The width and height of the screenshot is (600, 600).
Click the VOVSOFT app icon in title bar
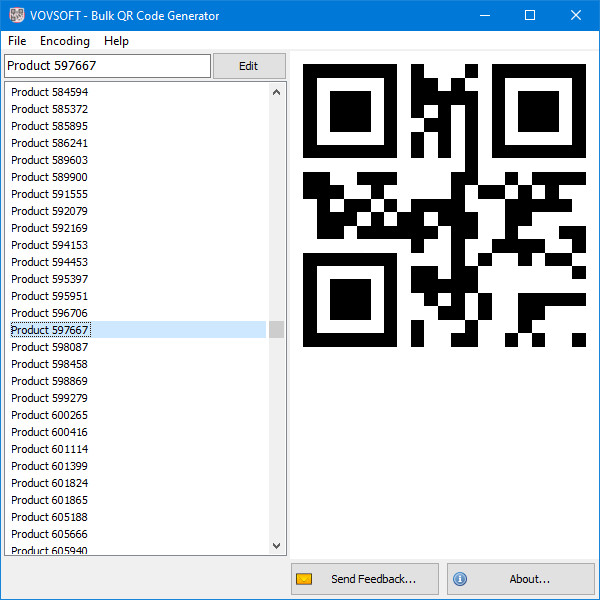tap(16, 15)
